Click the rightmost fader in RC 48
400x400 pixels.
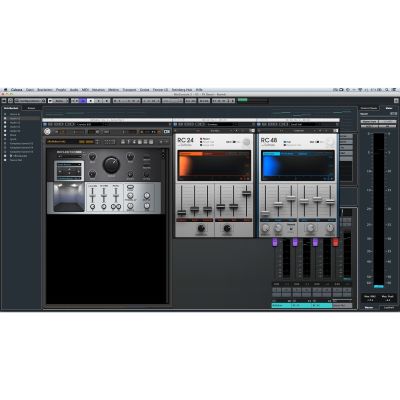tap(330, 201)
